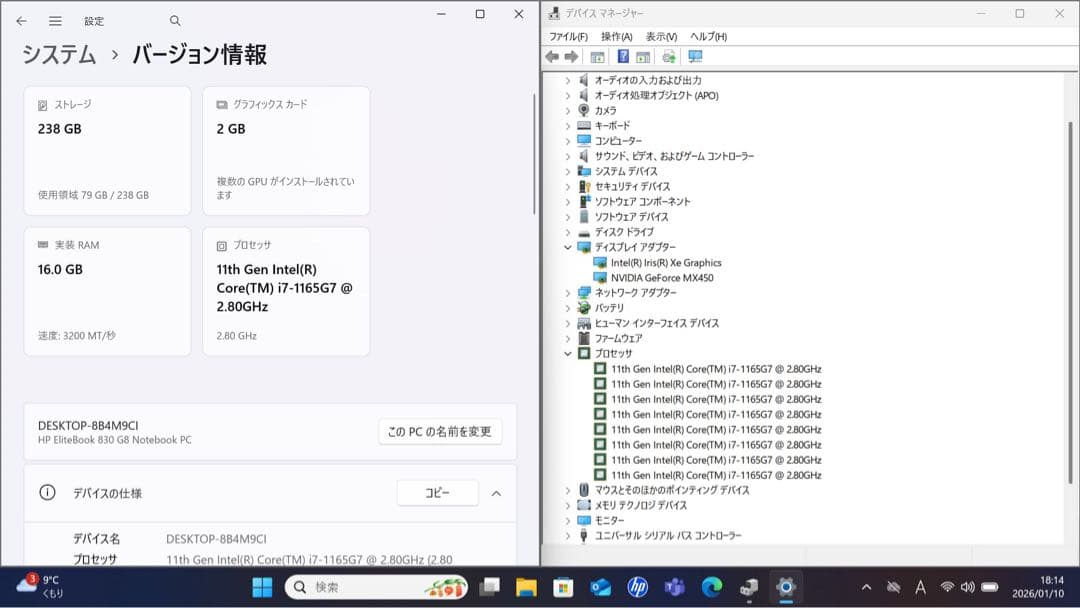Click the この PC の名前を変更 button
The width and height of the screenshot is (1080, 608).
440,432
